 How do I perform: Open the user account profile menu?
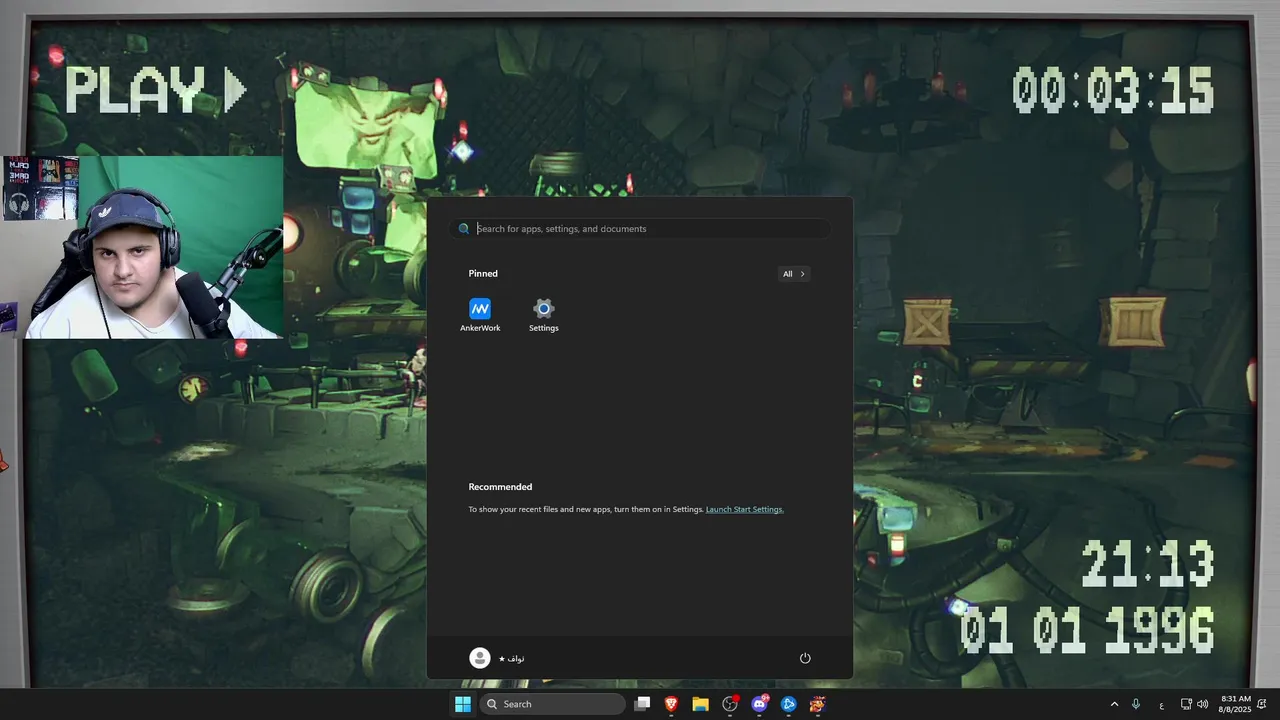[497, 658]
